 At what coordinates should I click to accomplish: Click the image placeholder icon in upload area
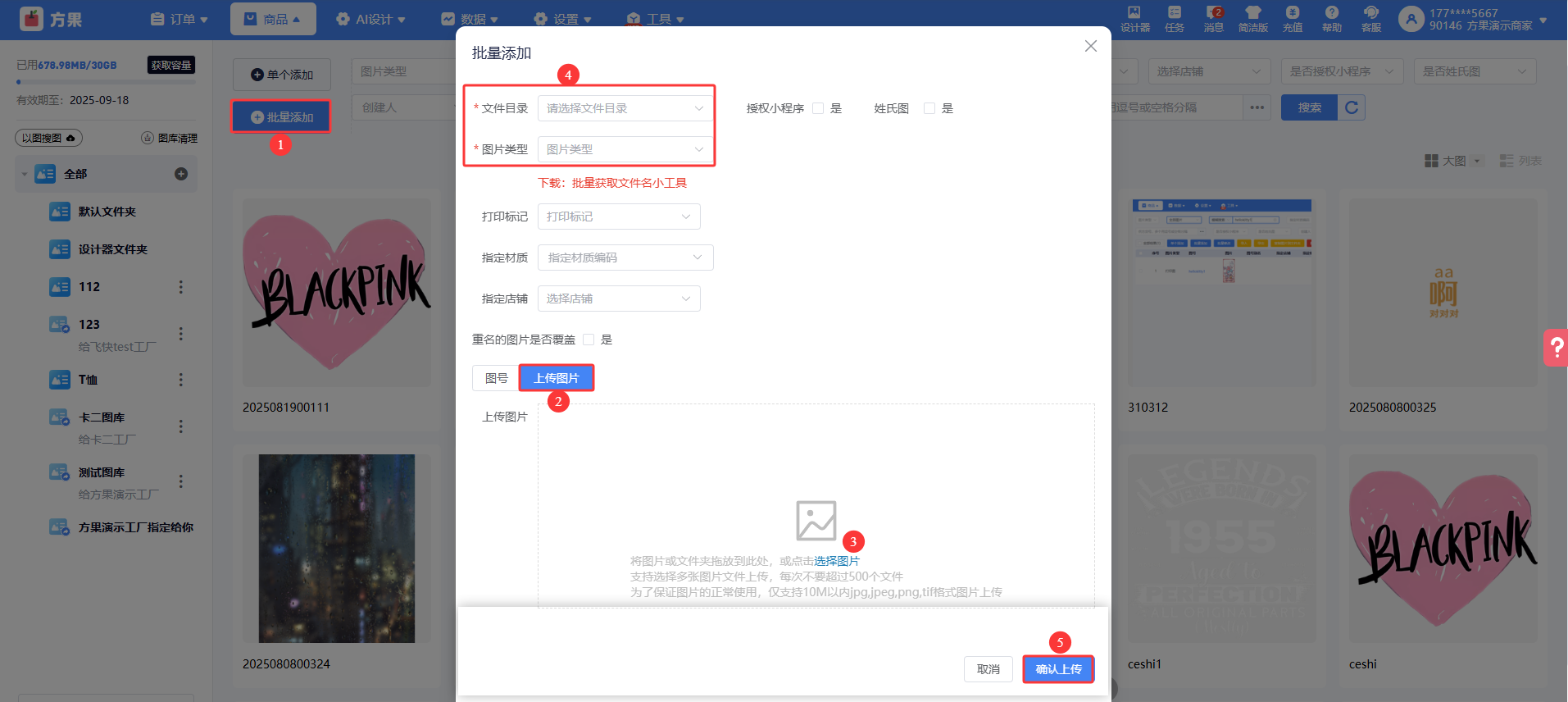(816, 521)
